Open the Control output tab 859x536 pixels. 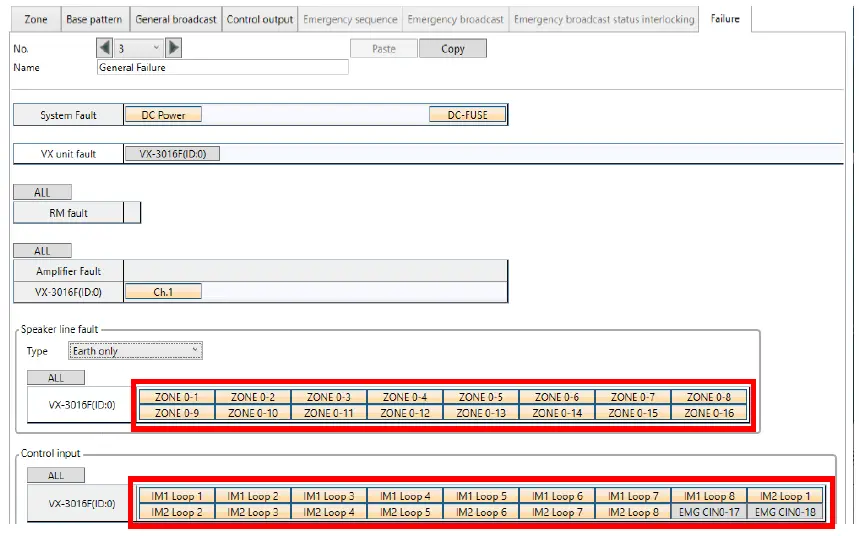click(260, 19)
